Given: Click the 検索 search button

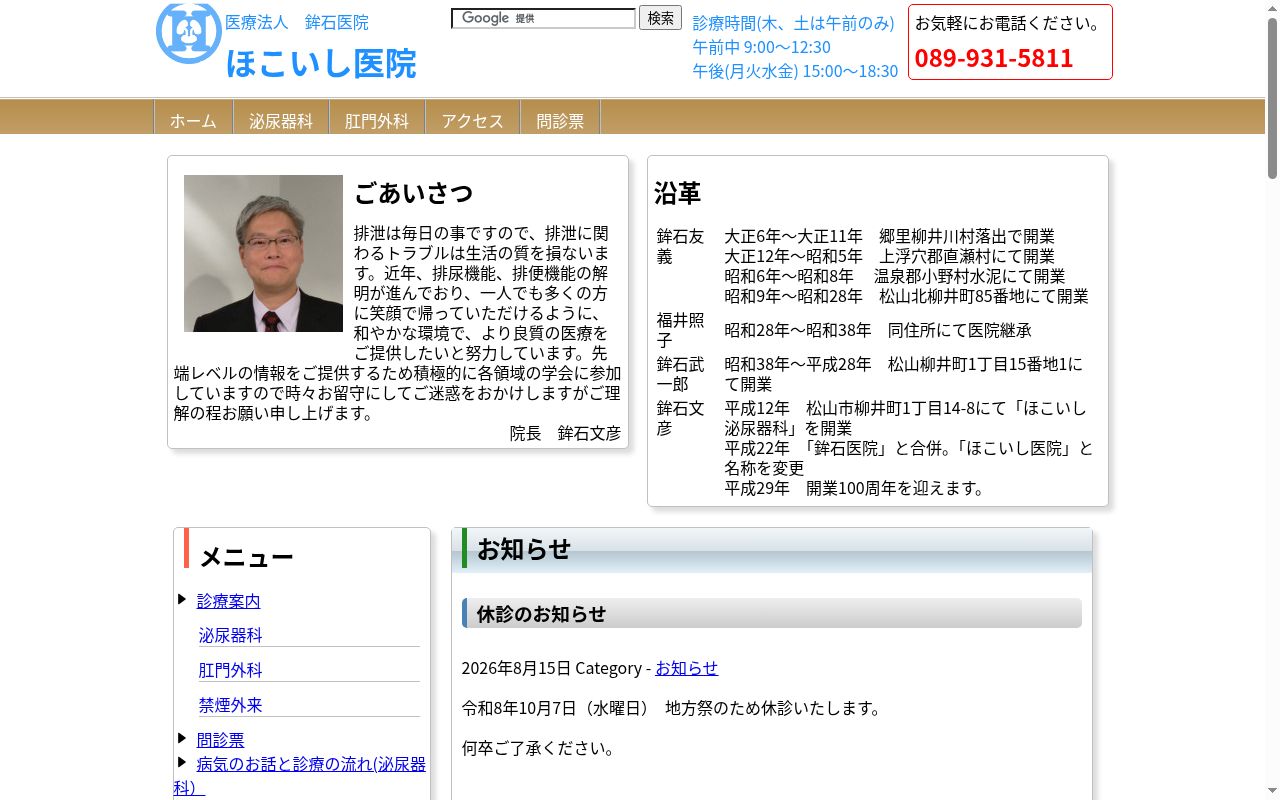Looking at the screenshot, I should coord(660,18).
